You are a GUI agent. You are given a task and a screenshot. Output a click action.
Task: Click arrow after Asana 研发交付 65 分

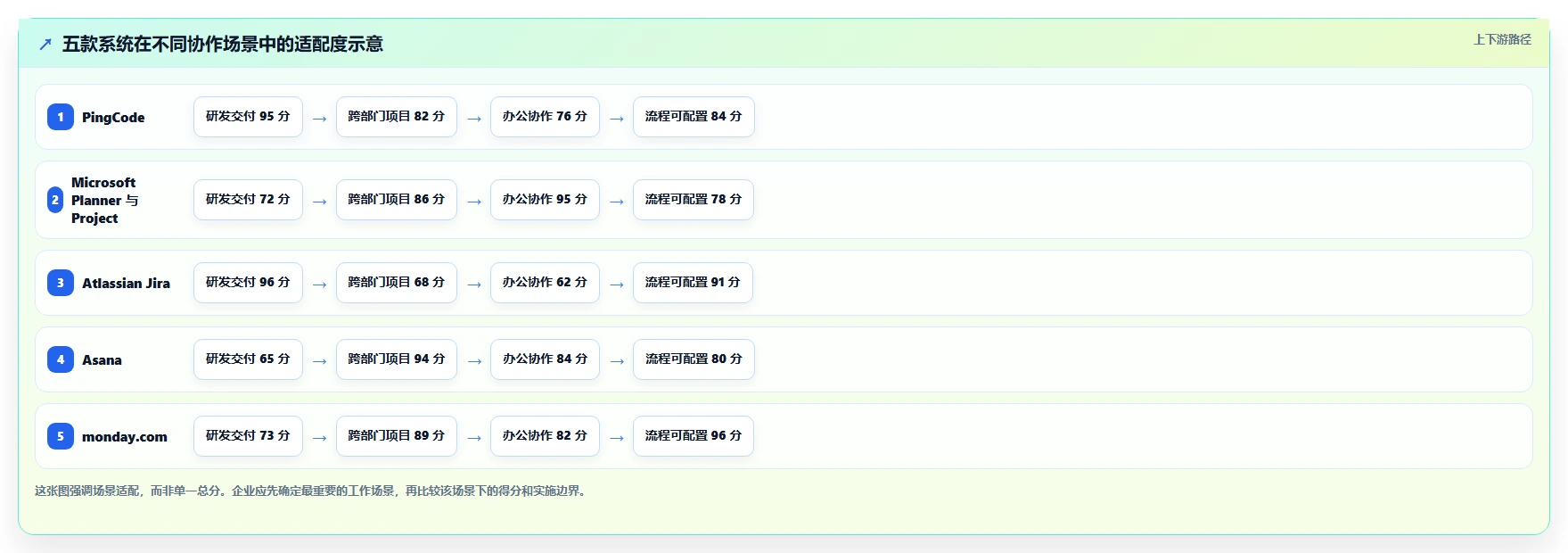[x=319, y=361]
